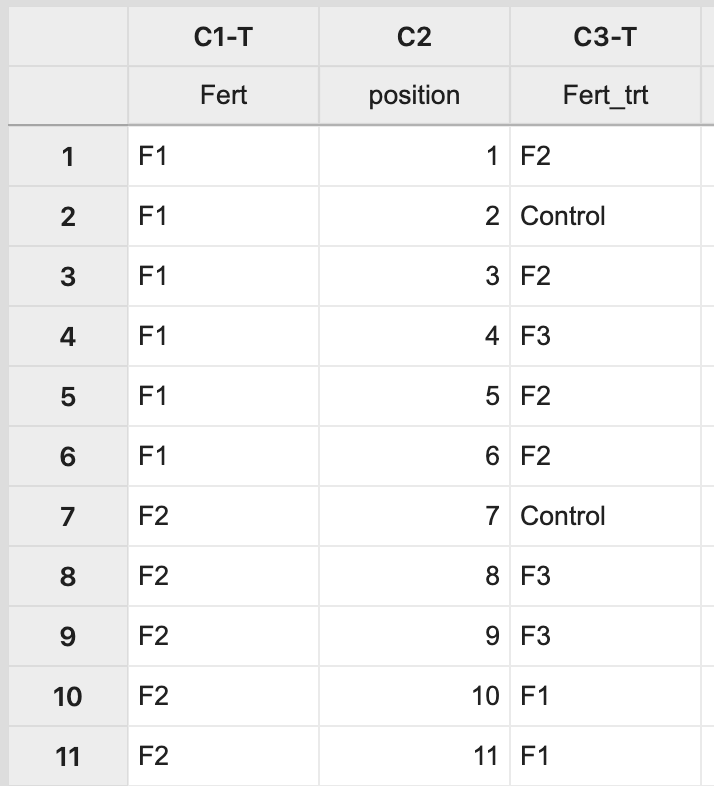Click the F3 cell in row 4
Image resolution: width=714 pixels, height=786 pixels.
[x=604, y=336]
